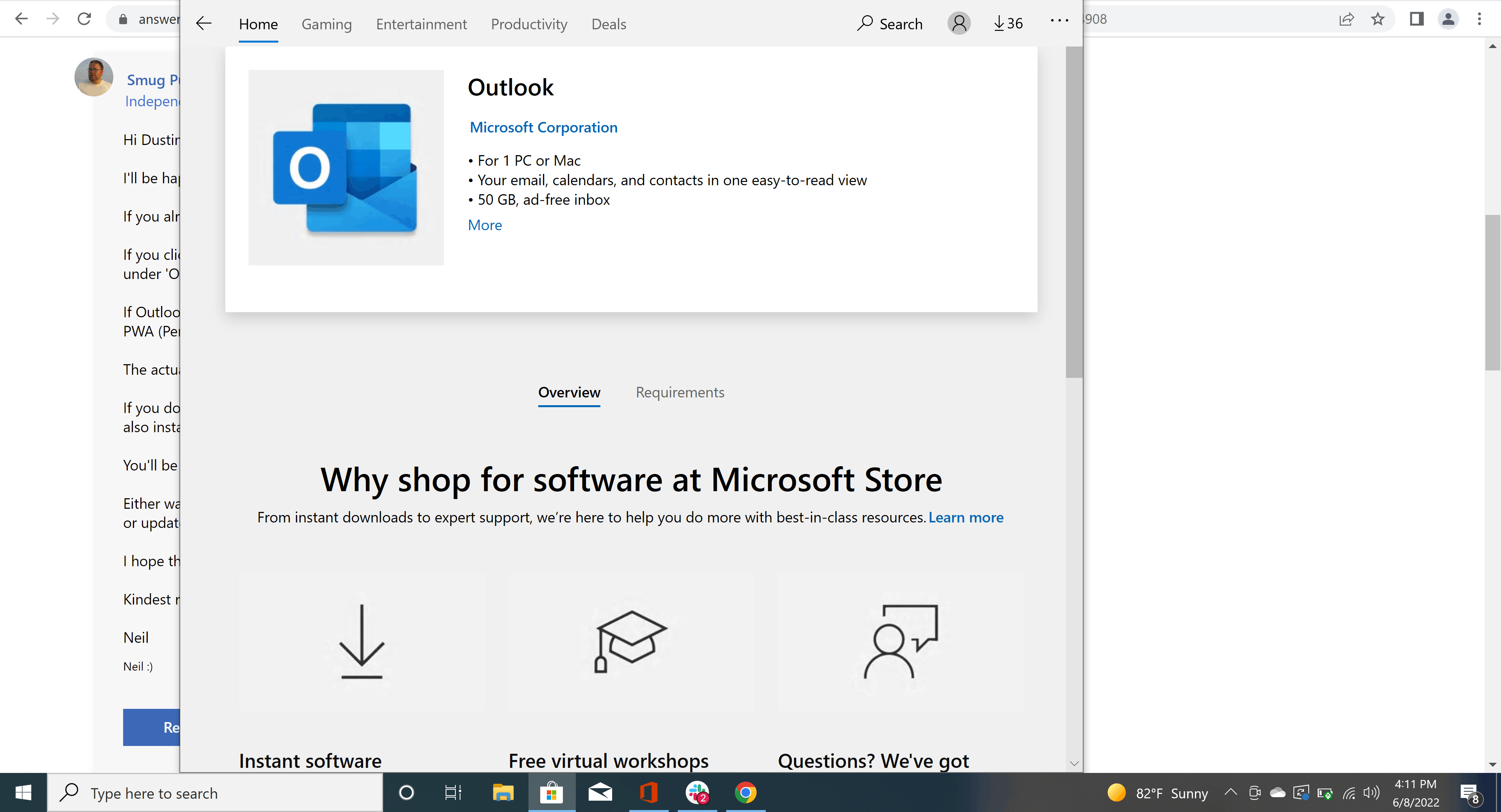The width and height of the screenshot is (1501, 812).
Task: Click the Store window's vertical scrollbar thumb
Action: pyautogui.click(x=1074, y=212)
